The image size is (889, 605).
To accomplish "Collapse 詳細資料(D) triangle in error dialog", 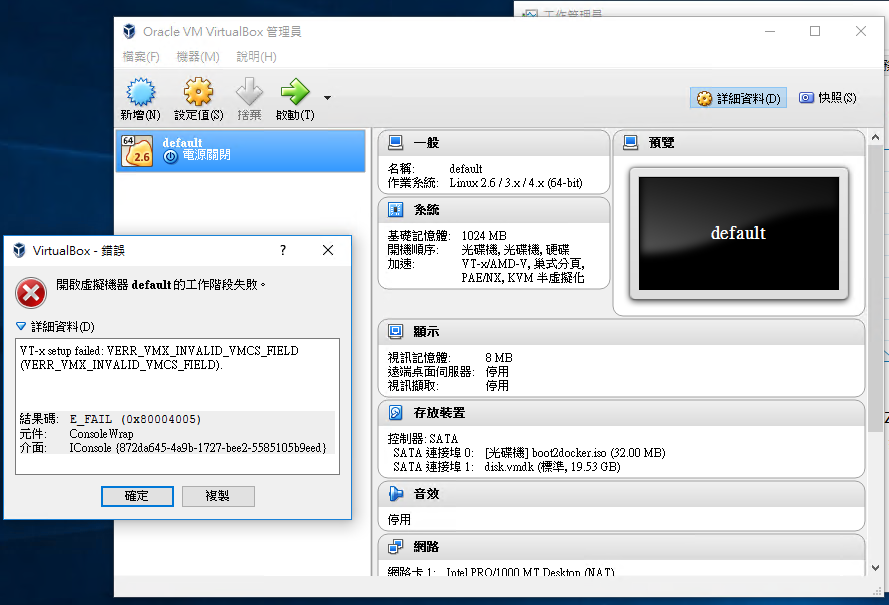I will pyautogui.click(x=21, y=326).
